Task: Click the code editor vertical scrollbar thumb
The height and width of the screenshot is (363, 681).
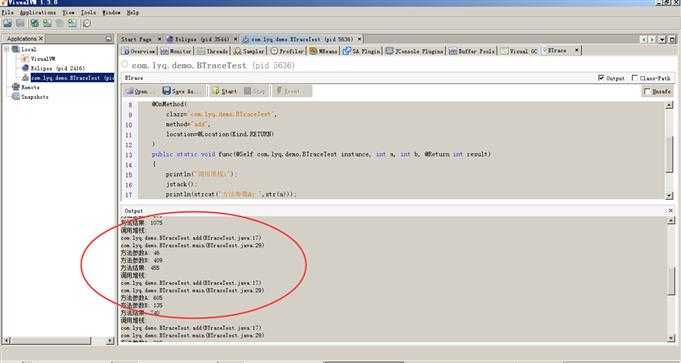Action: [x=669, y=154]
